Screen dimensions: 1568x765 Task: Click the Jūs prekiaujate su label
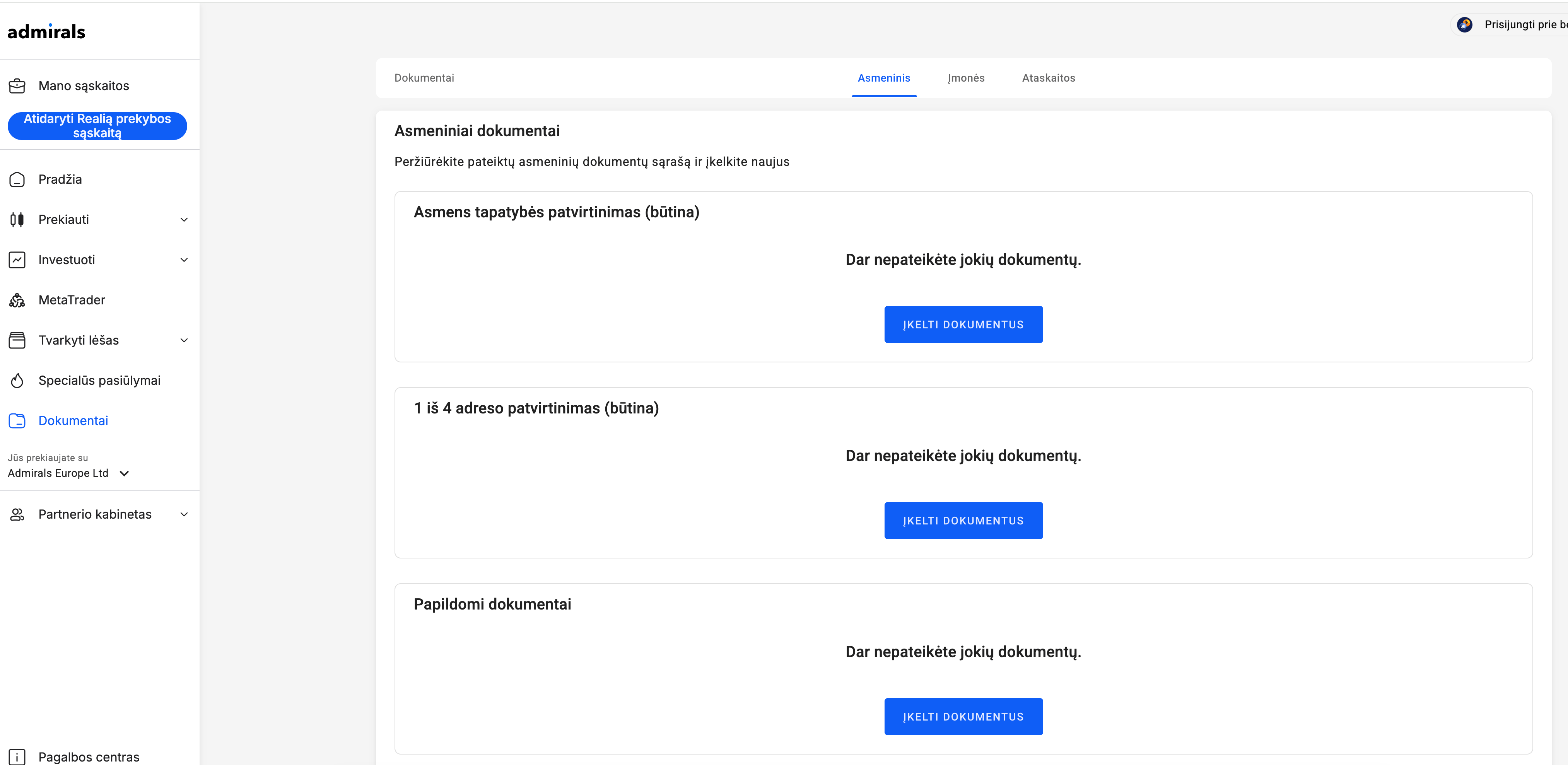[48, 458]
